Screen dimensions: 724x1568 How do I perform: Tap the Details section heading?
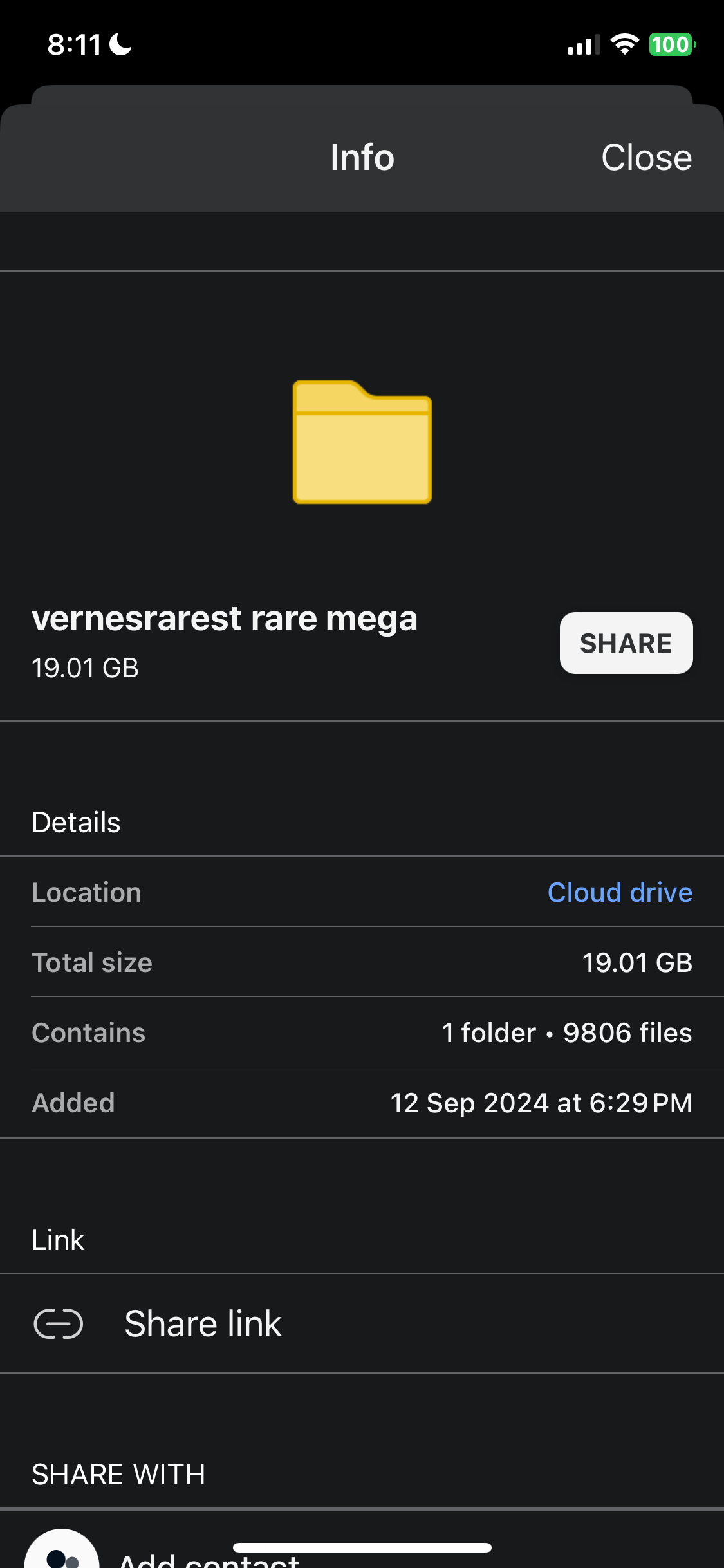(76, 823)
